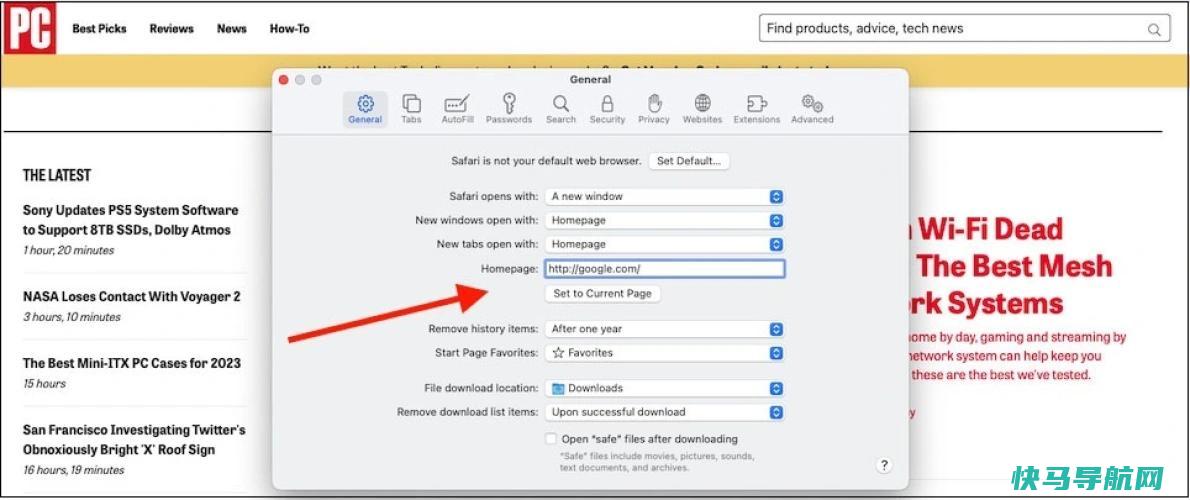This screenshot has height=500, width=1190.
Task: Click the PCMag logo
Action: pyautogui.click(x=30, y=29)
